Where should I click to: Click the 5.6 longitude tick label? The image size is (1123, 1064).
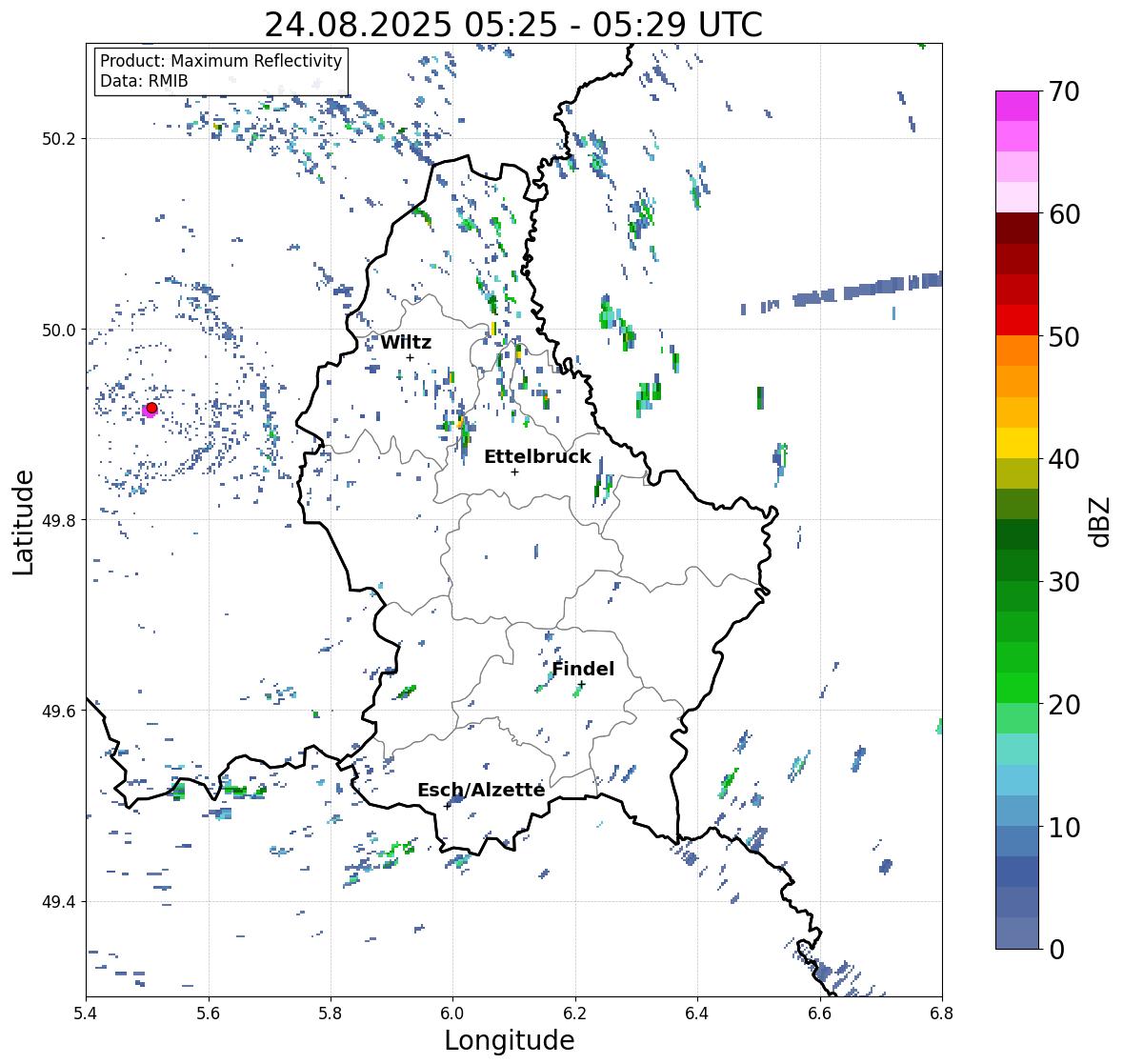coord(209,1014)
